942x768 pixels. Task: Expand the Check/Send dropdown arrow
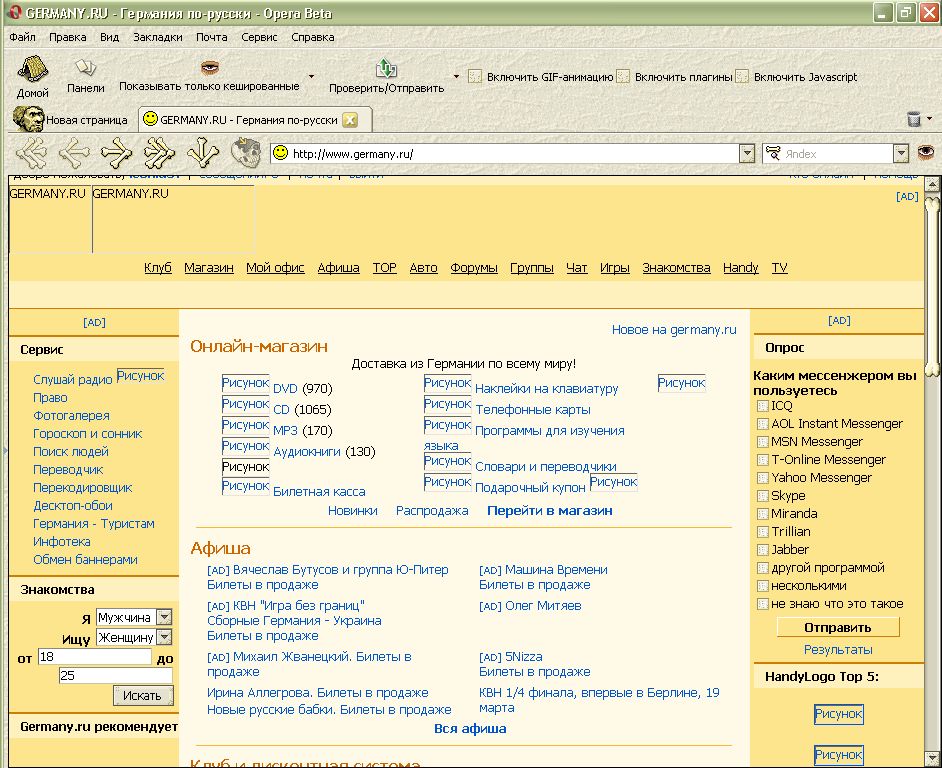(x=456, y=76)
